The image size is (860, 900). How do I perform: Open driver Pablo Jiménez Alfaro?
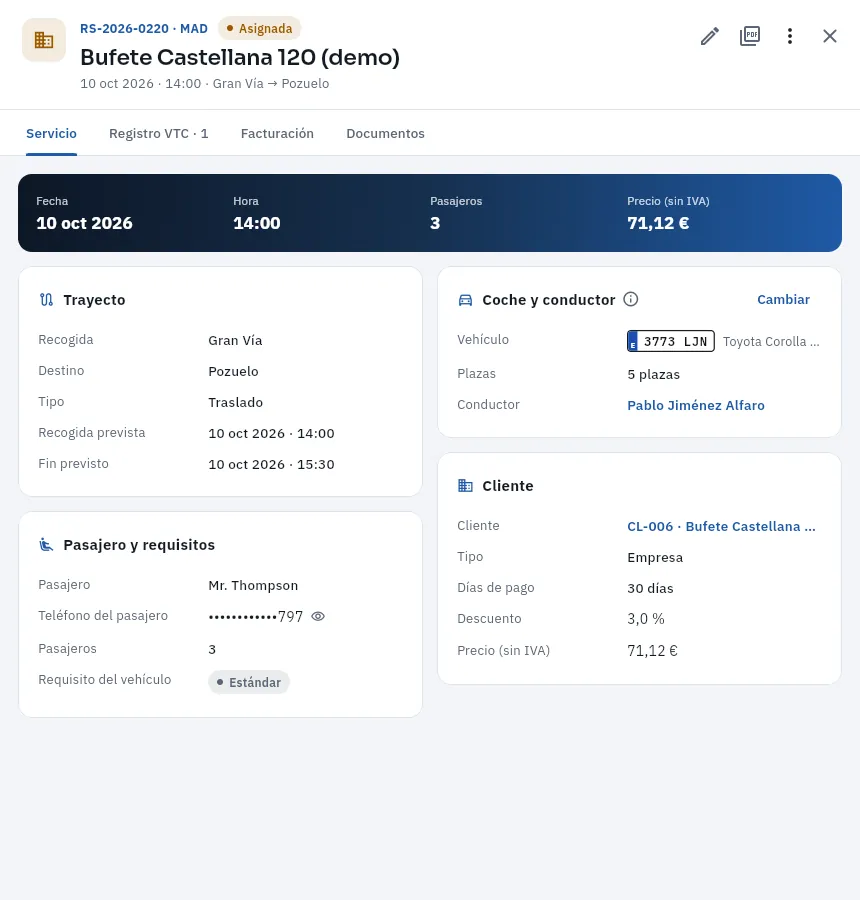coord(696,405)
